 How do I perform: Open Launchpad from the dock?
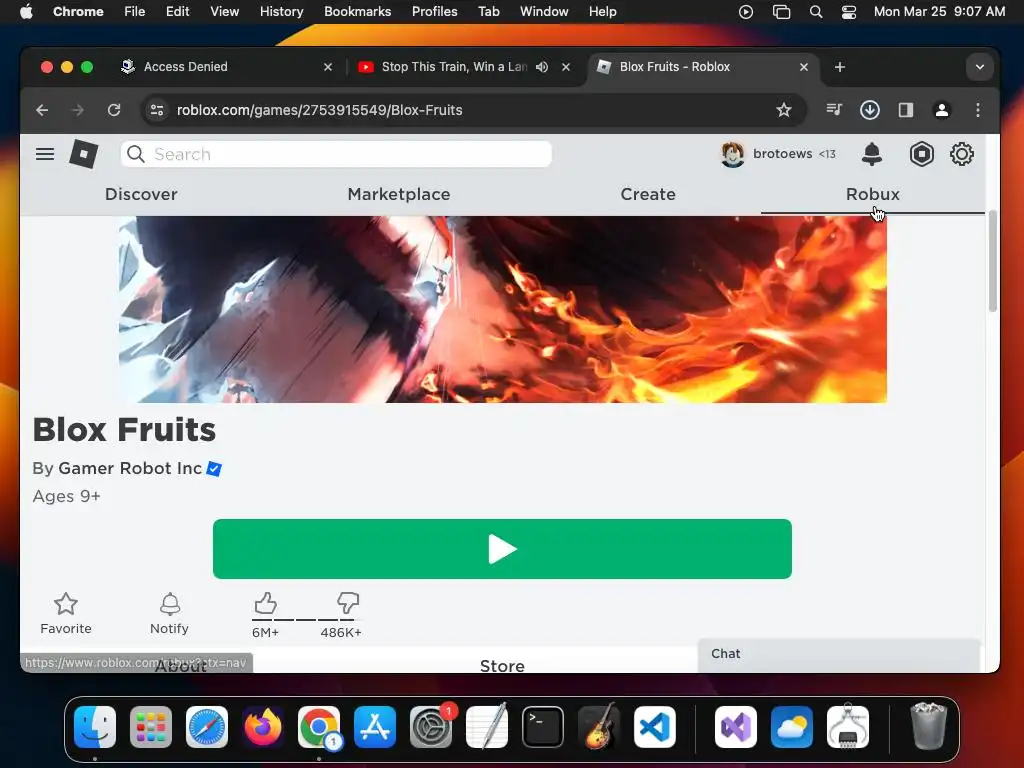tap(151, 727)
